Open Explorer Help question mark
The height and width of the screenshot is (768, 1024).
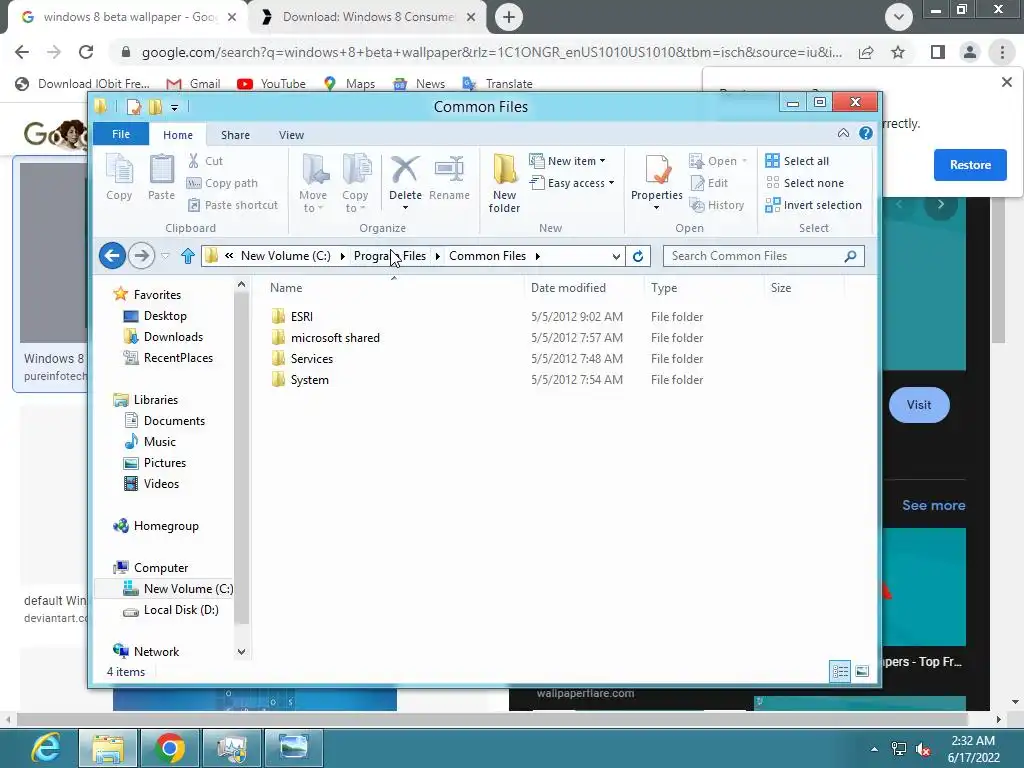pyautogui.click(x=866, y=133)
